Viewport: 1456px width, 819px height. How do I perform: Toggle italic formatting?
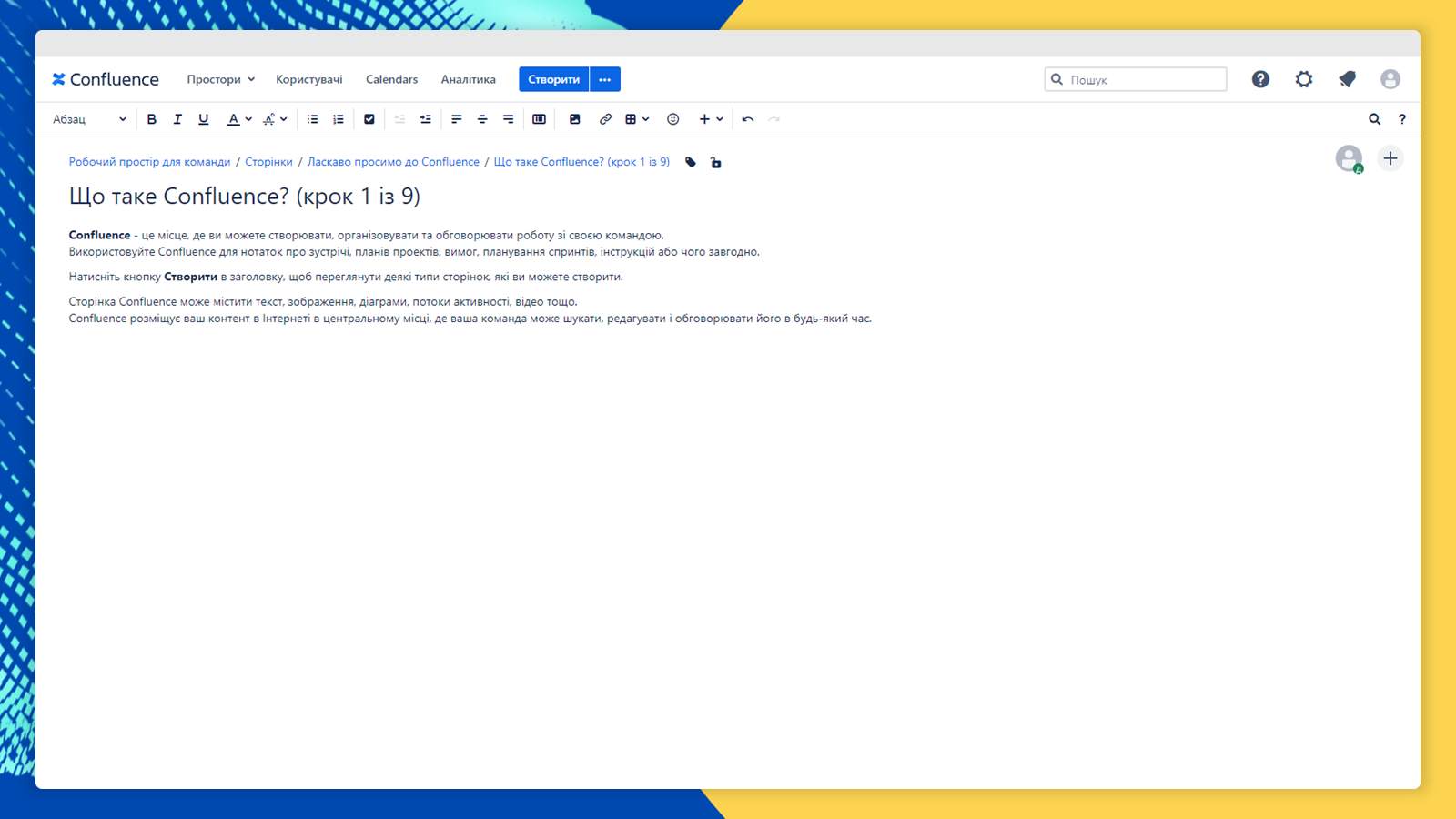pyautogui.click(x=177, y=119)
